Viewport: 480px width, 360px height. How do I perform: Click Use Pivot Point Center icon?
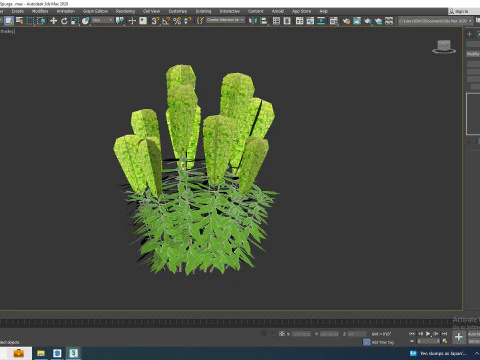coord(119,21)
